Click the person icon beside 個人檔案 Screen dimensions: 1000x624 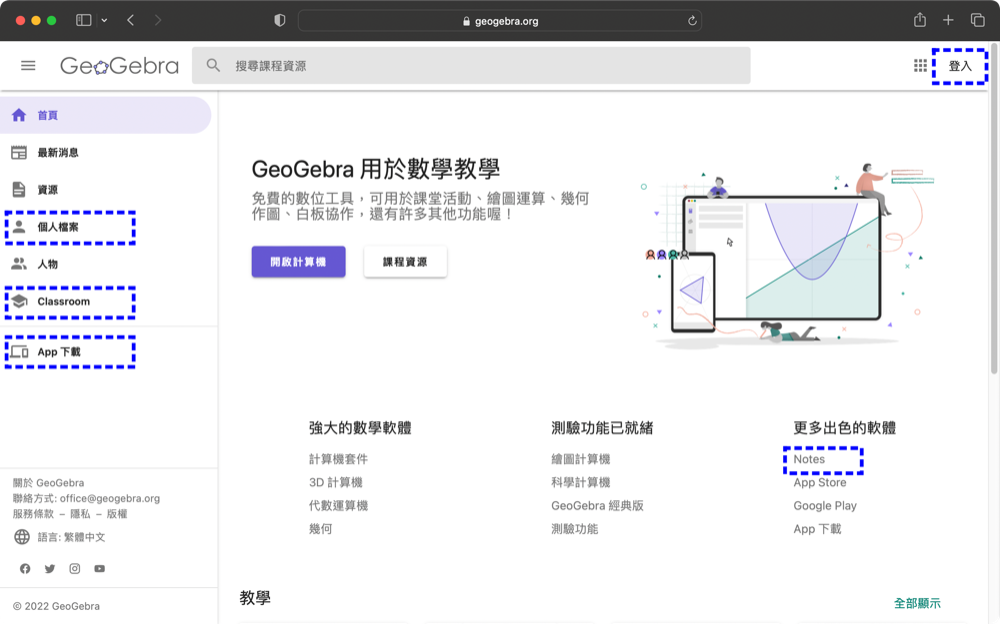tap(19, 227)
